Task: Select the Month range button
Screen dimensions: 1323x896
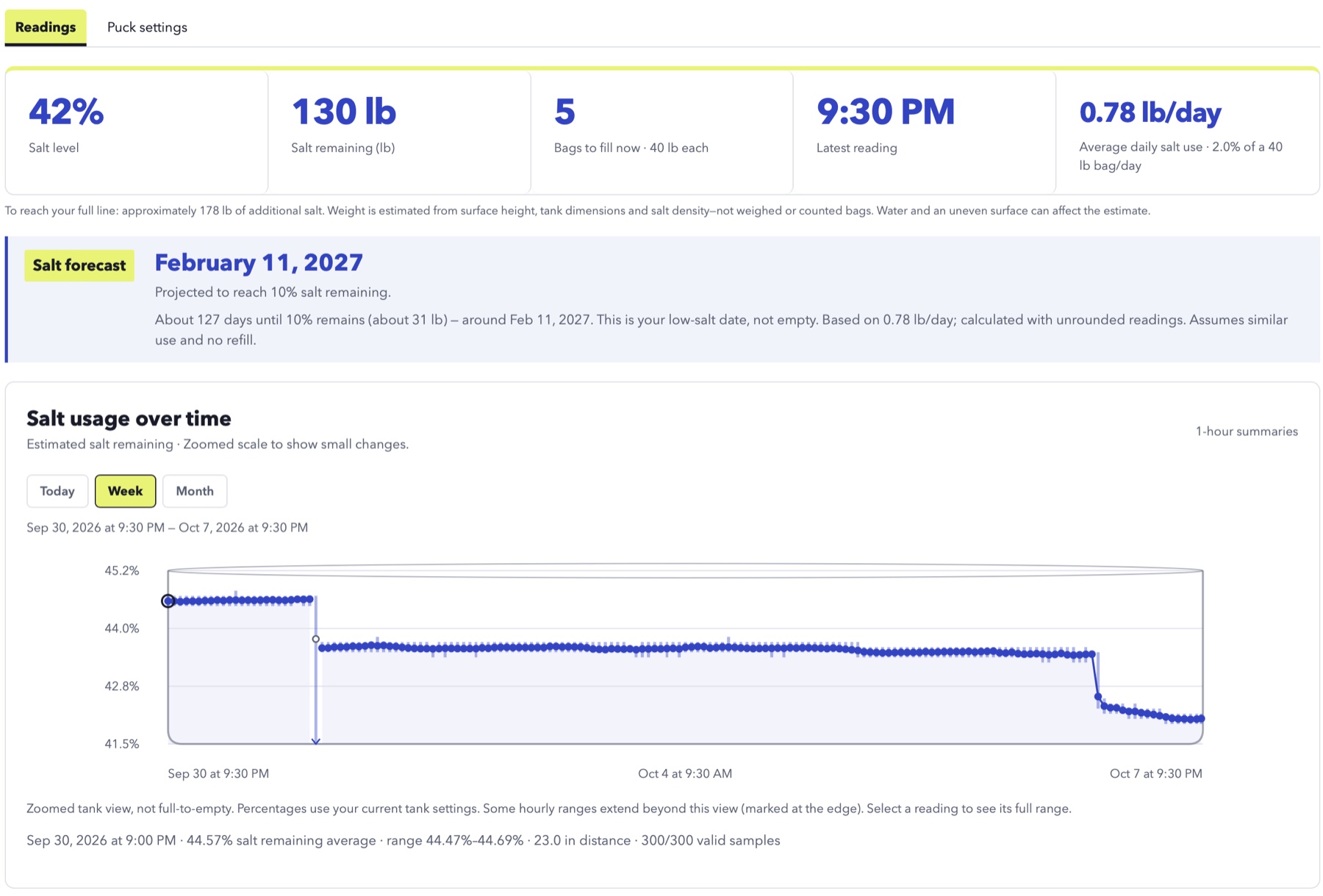Action: [195, 491]
